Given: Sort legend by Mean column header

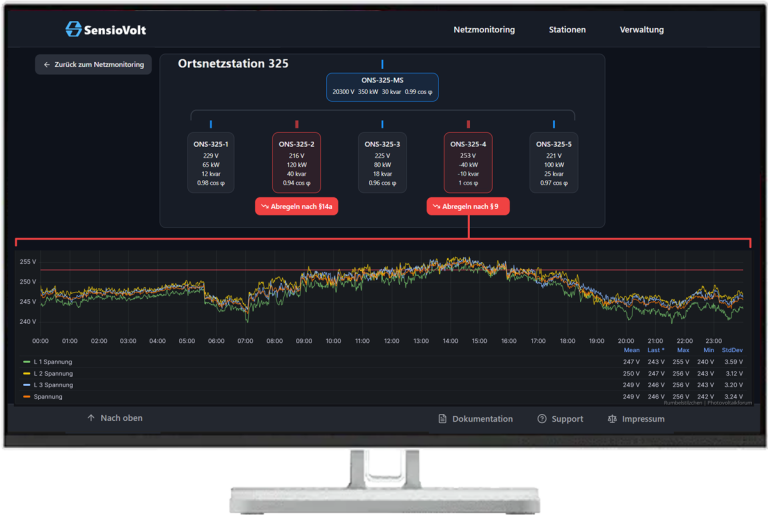Looking at the screenshot, I should [631, 351].
